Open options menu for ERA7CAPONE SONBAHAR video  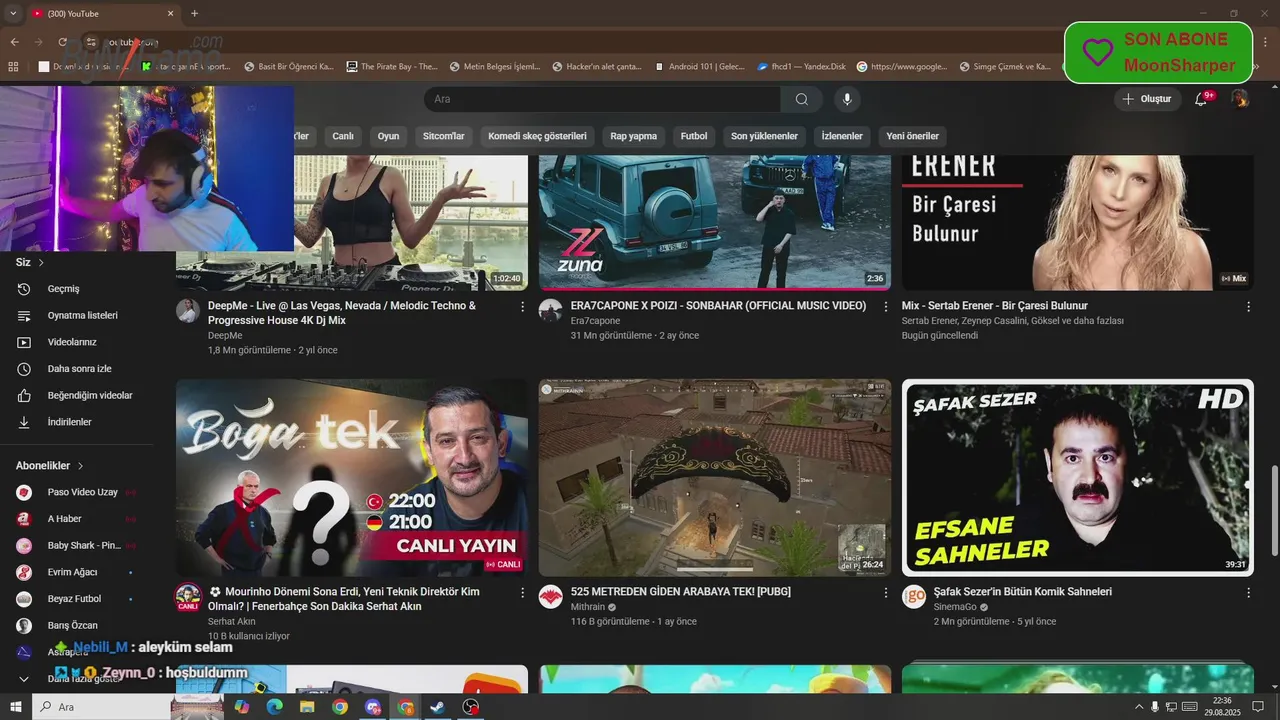[885, 307]
